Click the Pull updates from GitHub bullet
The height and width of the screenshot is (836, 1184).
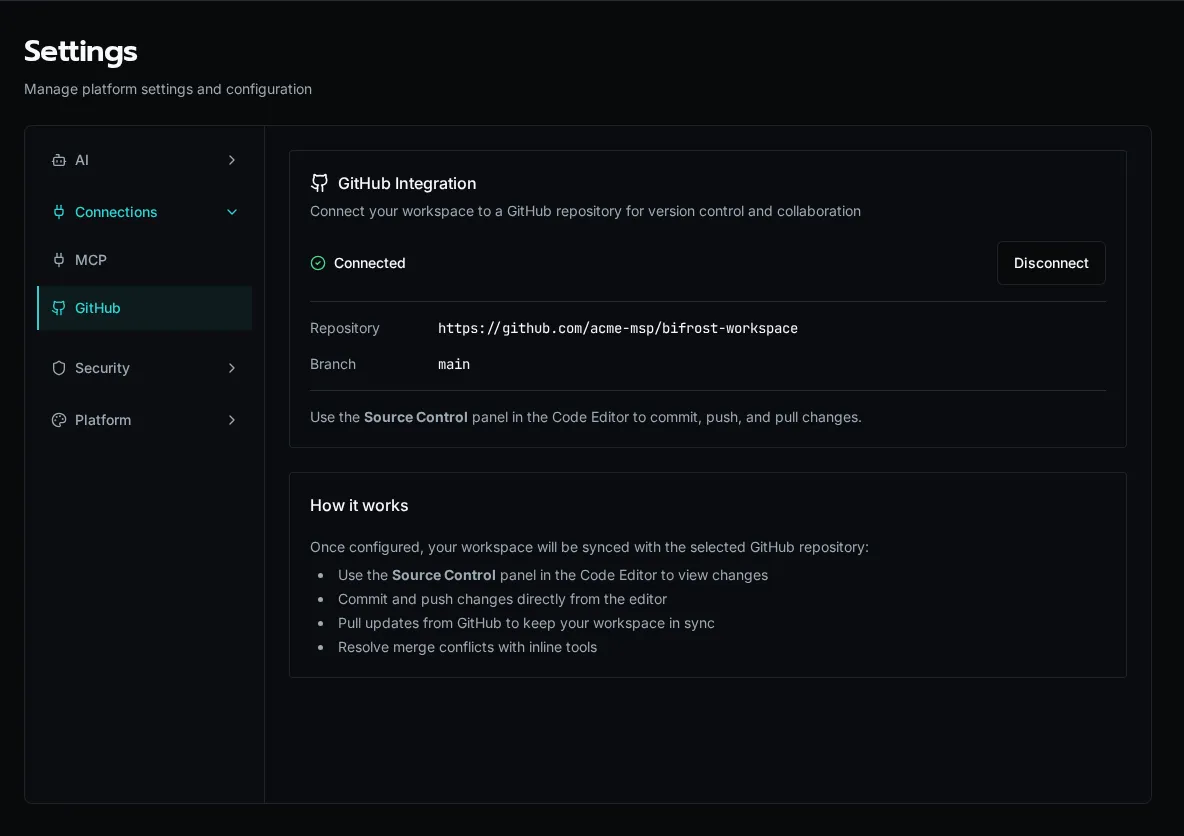(x=526, y=623)
